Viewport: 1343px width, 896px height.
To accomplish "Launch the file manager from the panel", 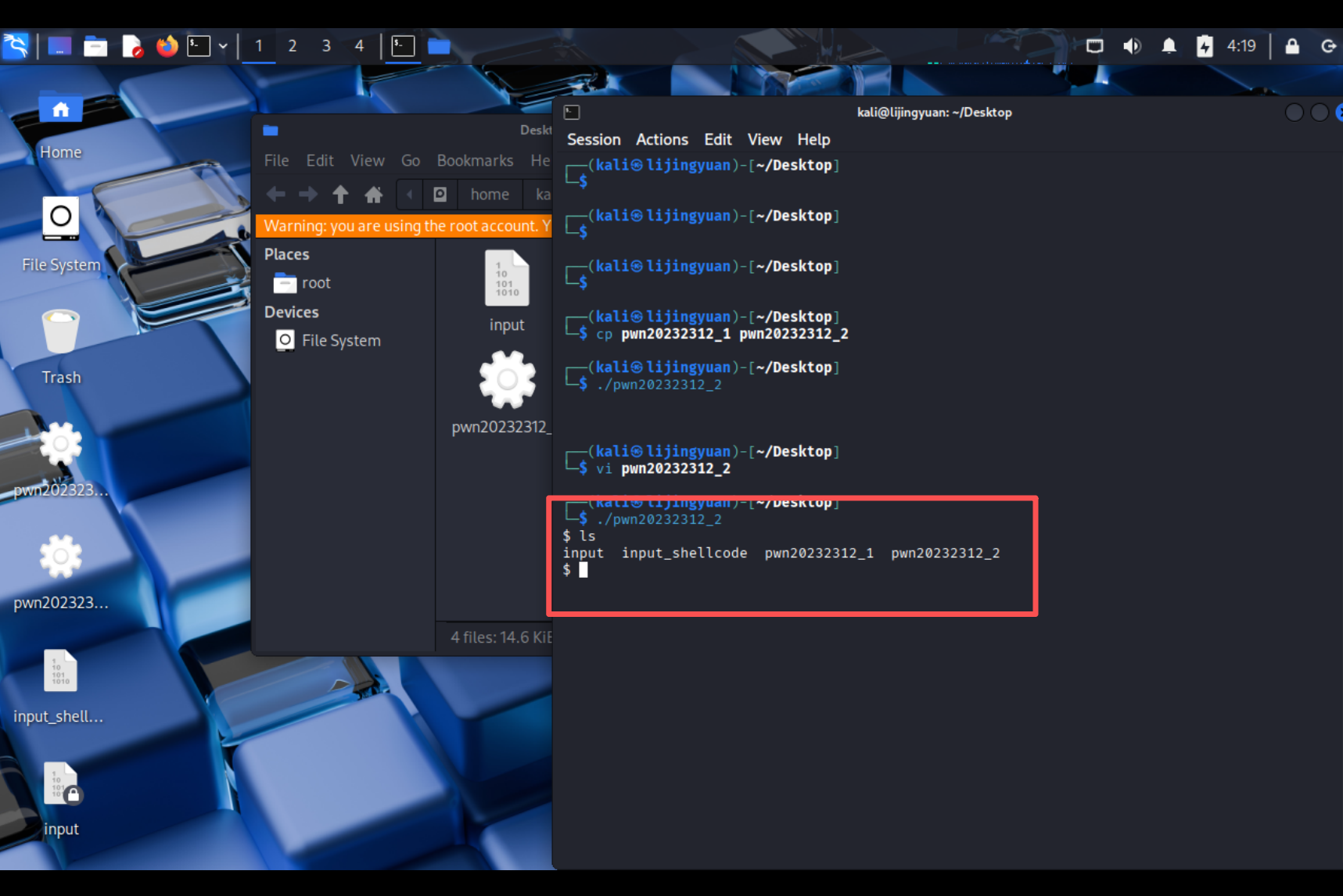I will [x=95, y=46].
